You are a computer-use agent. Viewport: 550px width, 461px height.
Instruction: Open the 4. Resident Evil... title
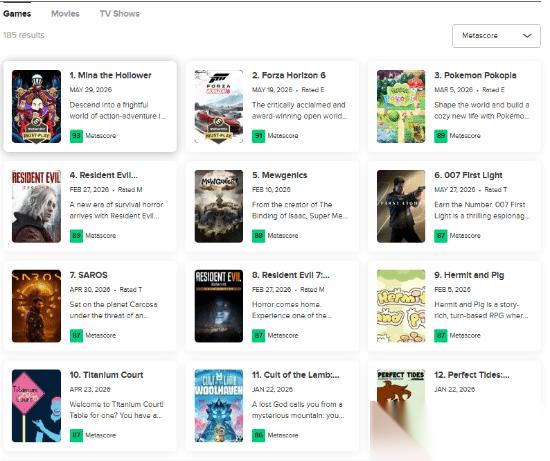coord(103,175)
